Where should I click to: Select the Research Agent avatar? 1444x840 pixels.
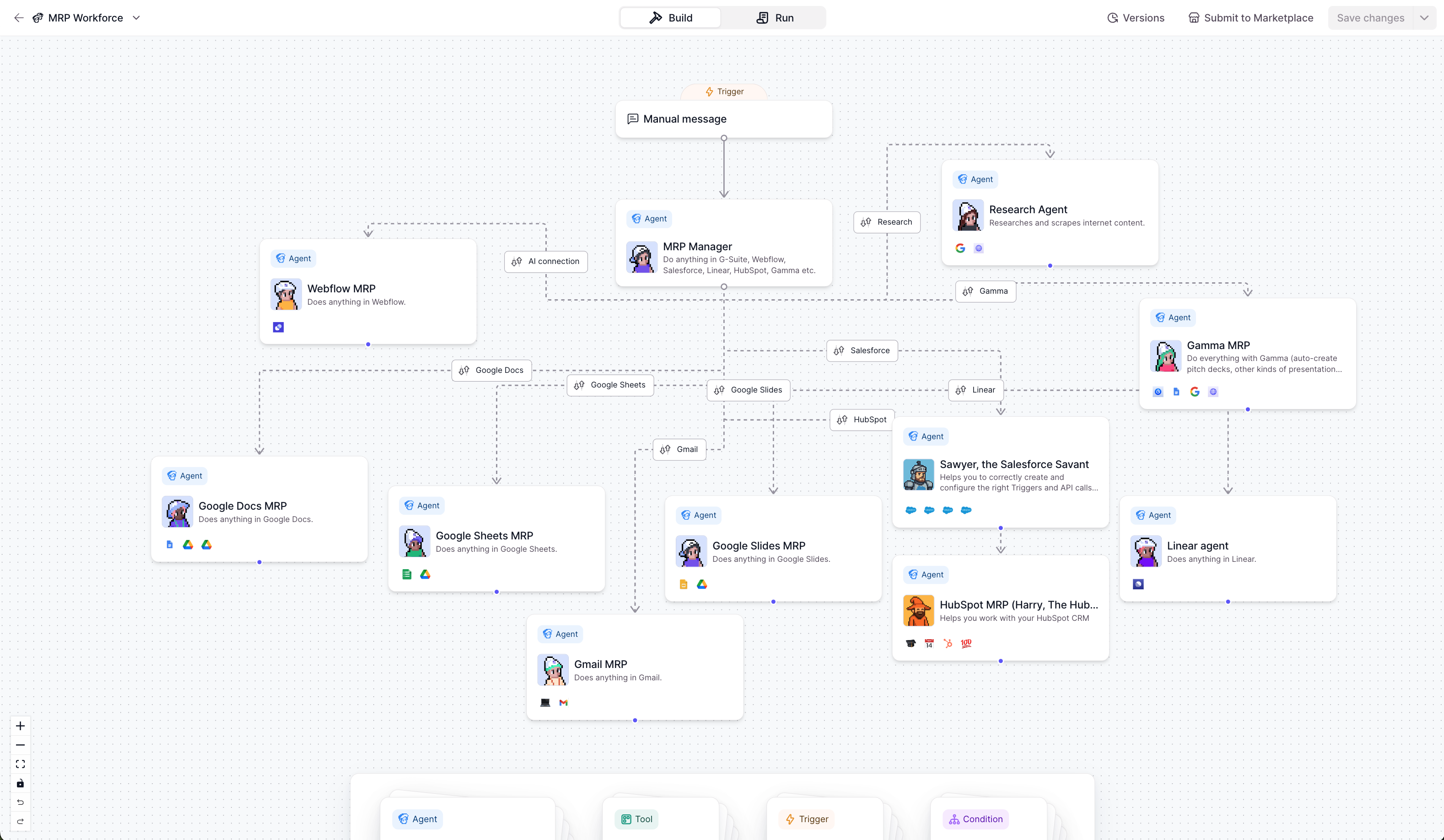click(x=968, y=215)
